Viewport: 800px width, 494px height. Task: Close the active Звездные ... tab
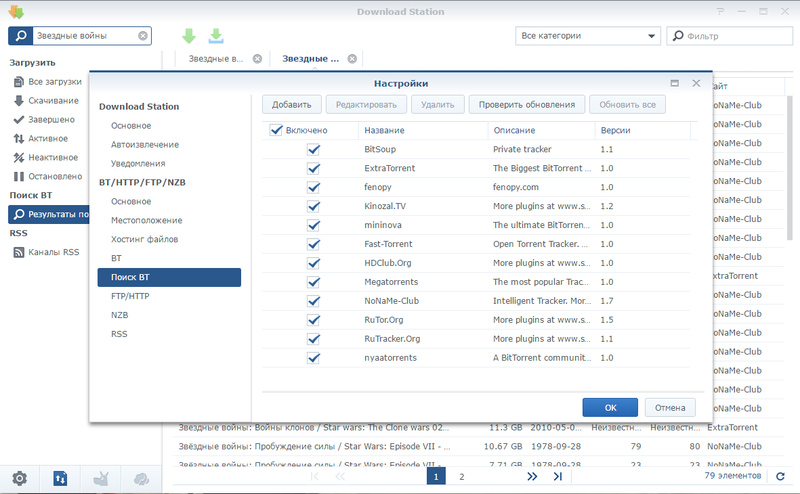[352, 59]
